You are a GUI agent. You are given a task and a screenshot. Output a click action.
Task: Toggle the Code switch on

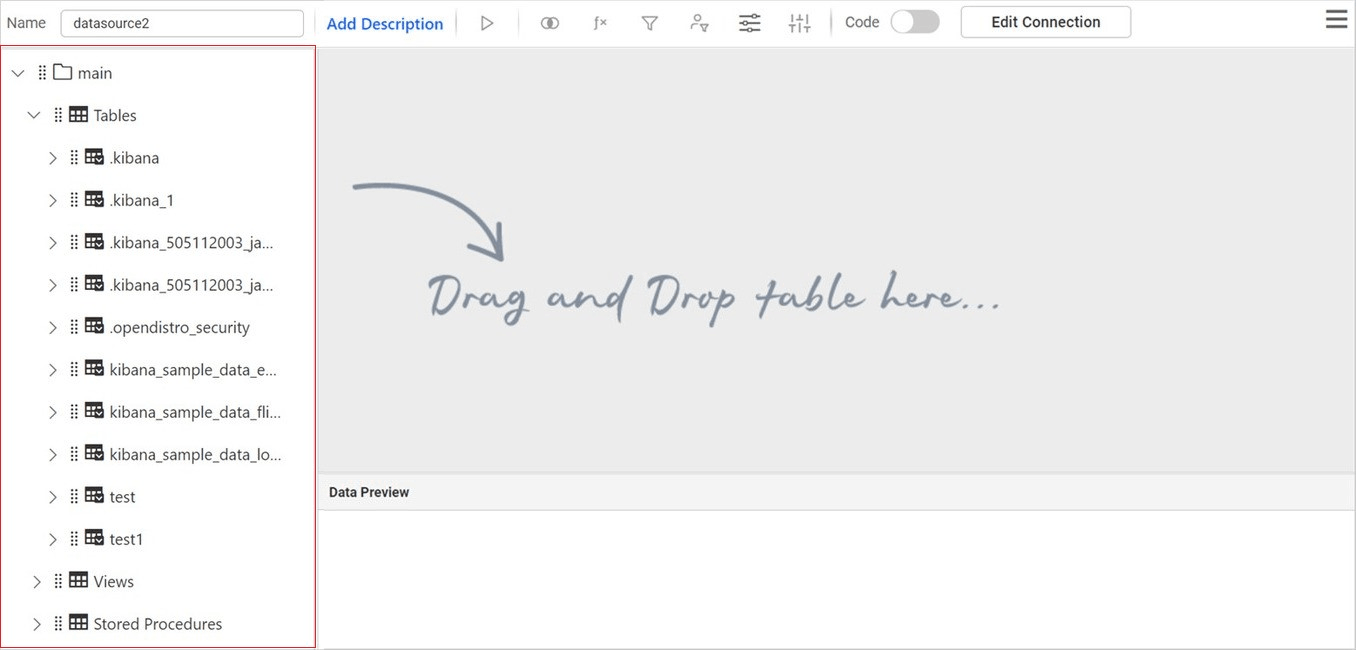[915, 22]
